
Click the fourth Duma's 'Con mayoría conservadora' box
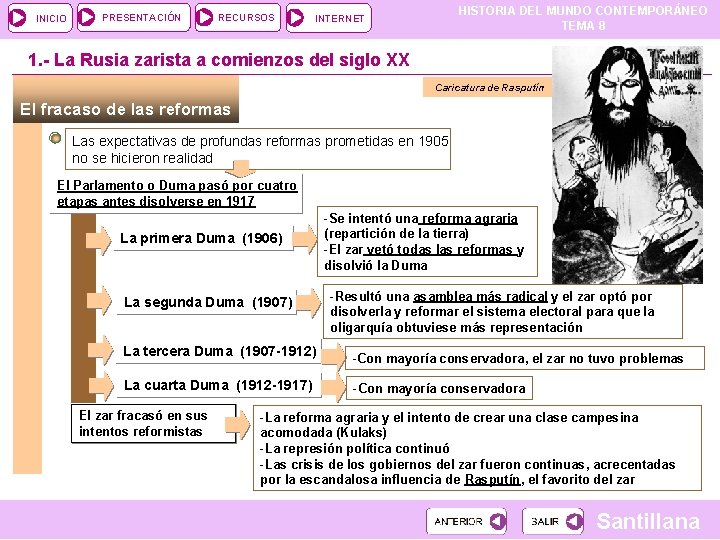point(439,388)
